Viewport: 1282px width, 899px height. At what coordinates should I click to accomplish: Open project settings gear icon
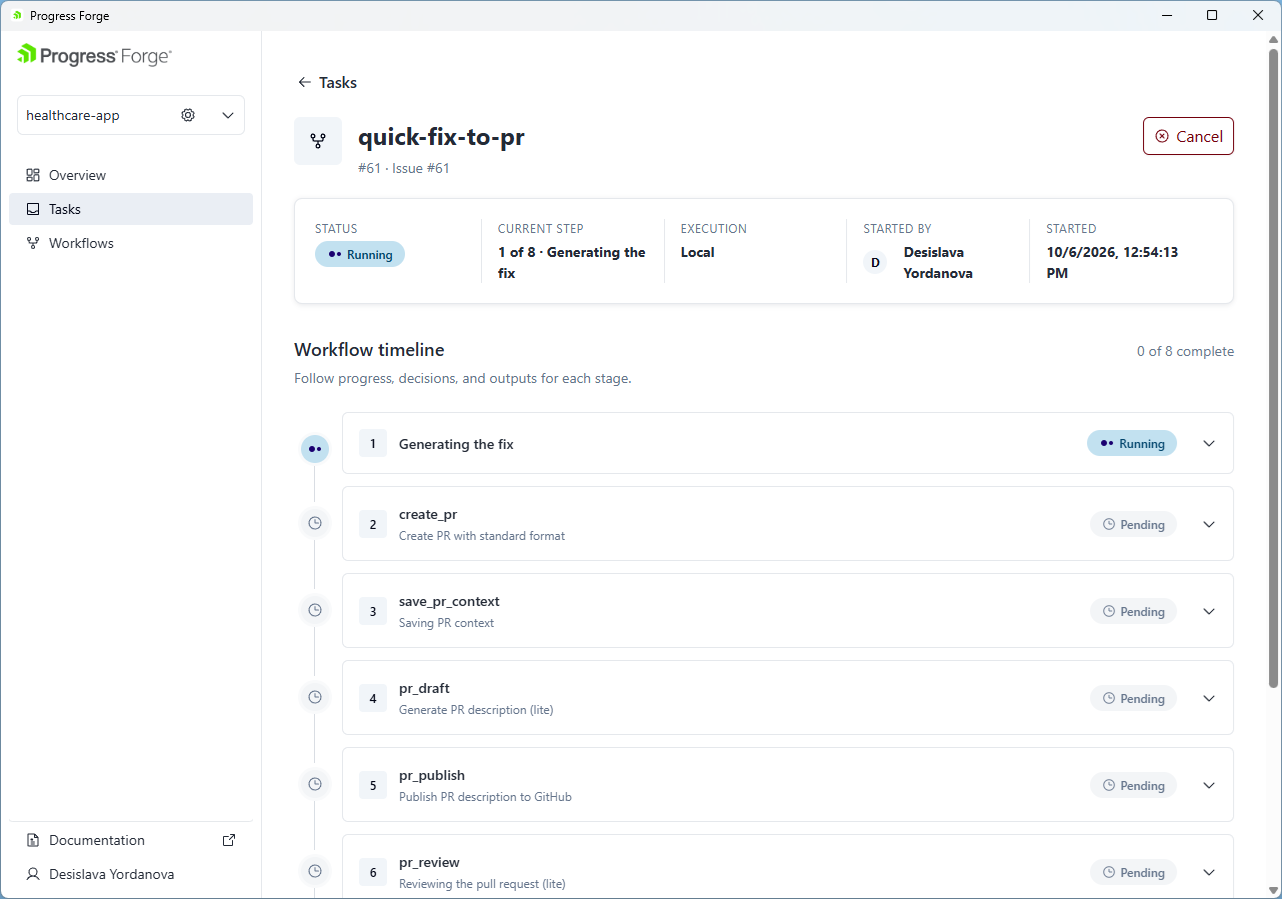point(188,115)
